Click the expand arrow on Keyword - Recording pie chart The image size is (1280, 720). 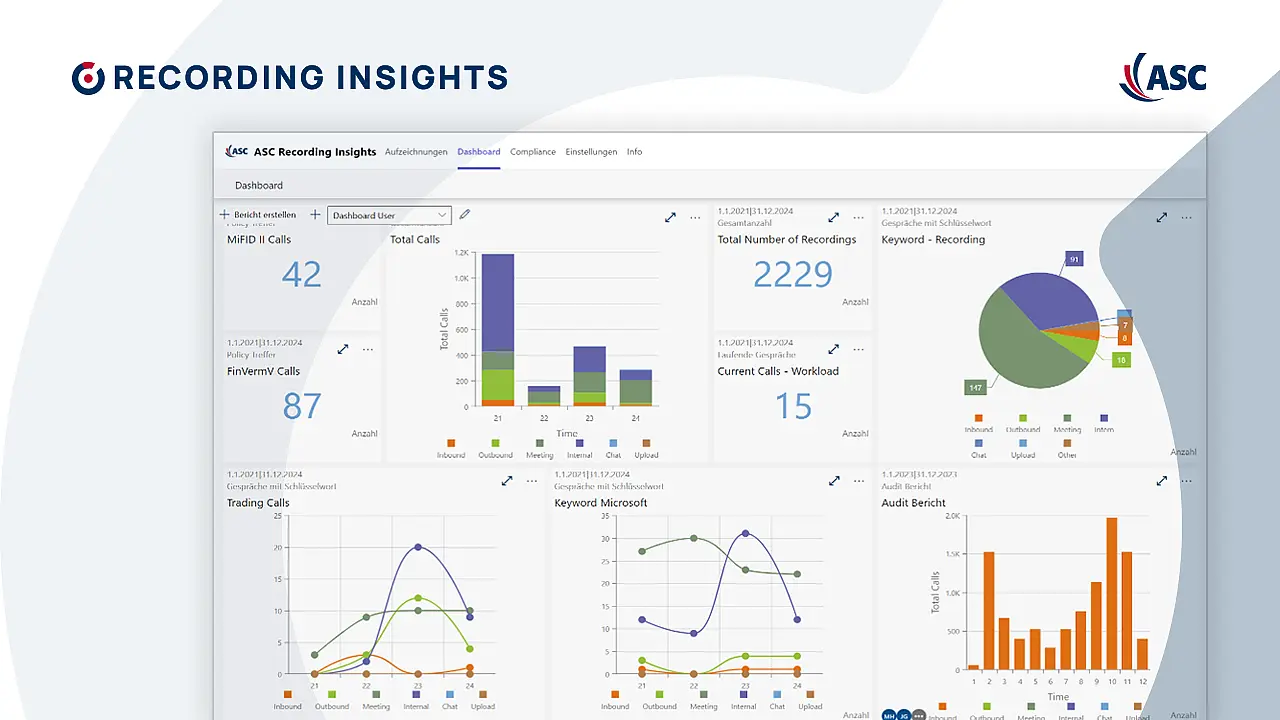pos(1162,217)
